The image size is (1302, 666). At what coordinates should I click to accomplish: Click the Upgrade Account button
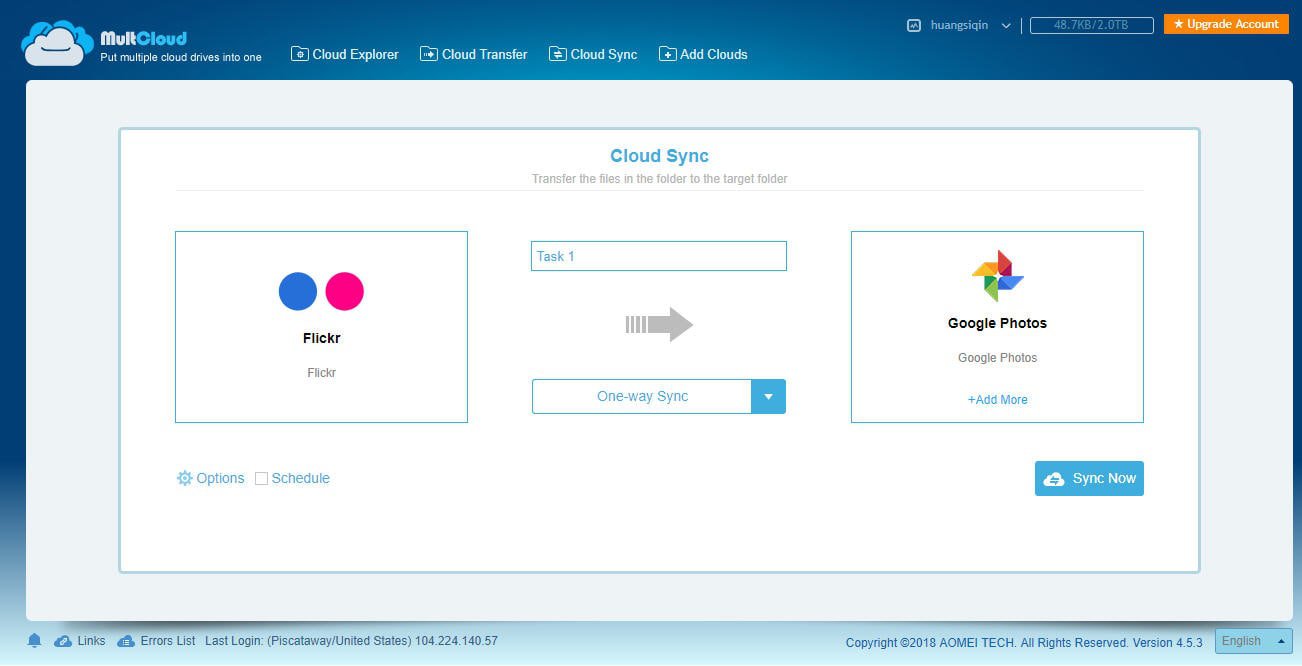(x=1225, y=24)
